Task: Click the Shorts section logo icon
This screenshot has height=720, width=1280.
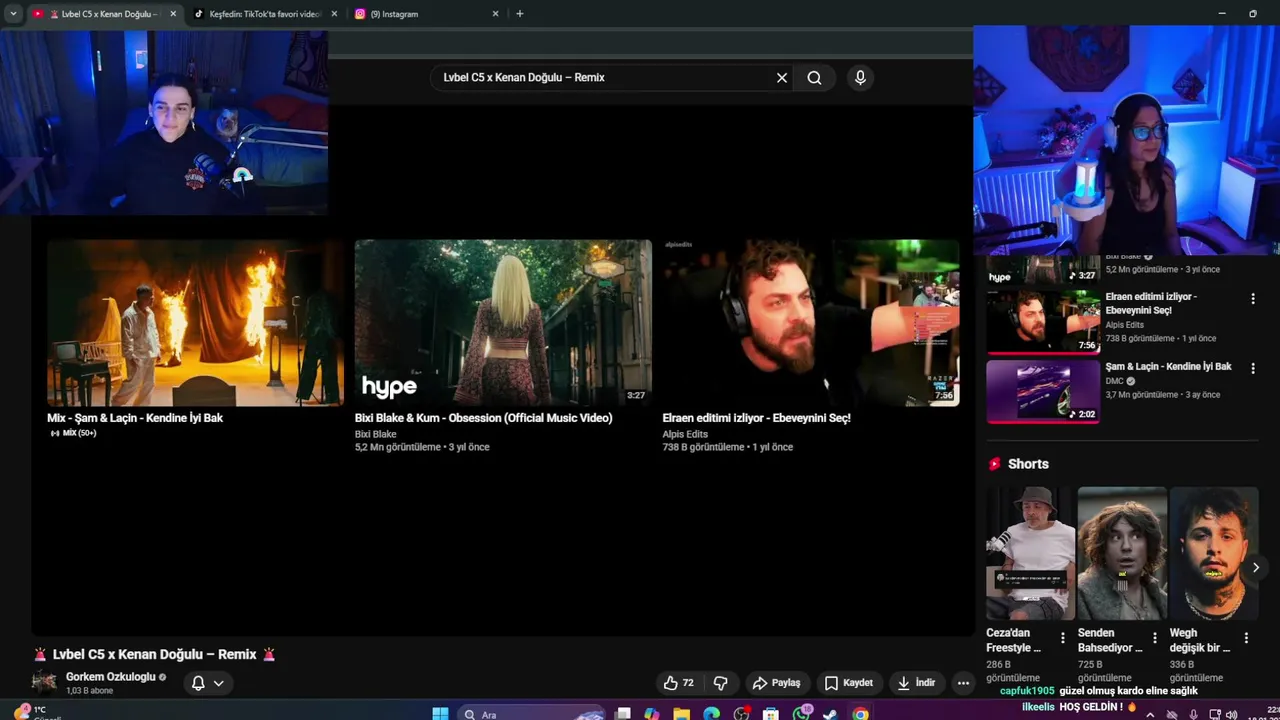Action: [994, 464]
